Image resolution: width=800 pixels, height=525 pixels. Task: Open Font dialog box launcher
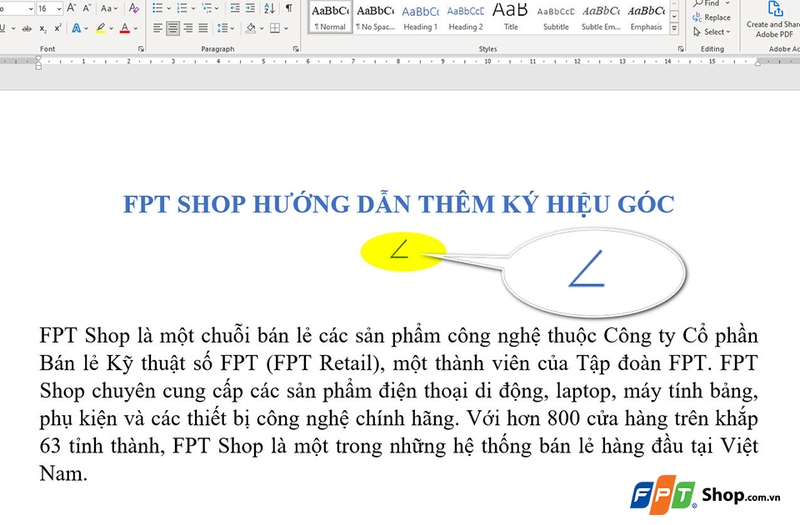coord(141,49)
